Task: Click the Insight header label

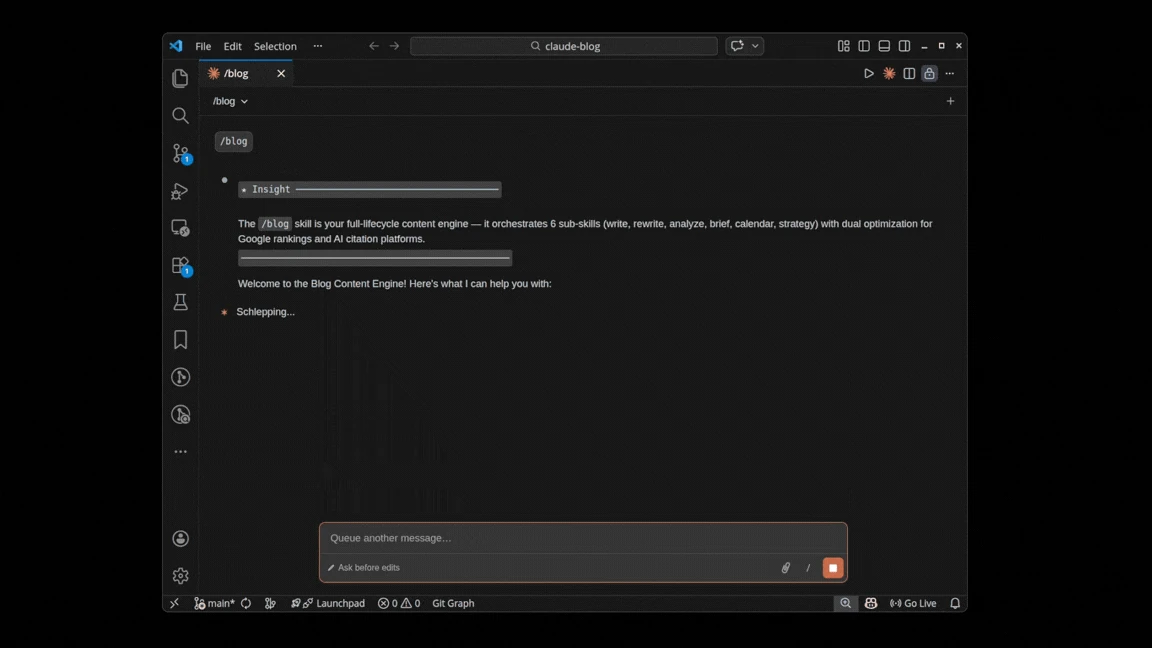Action: point(271,190)
